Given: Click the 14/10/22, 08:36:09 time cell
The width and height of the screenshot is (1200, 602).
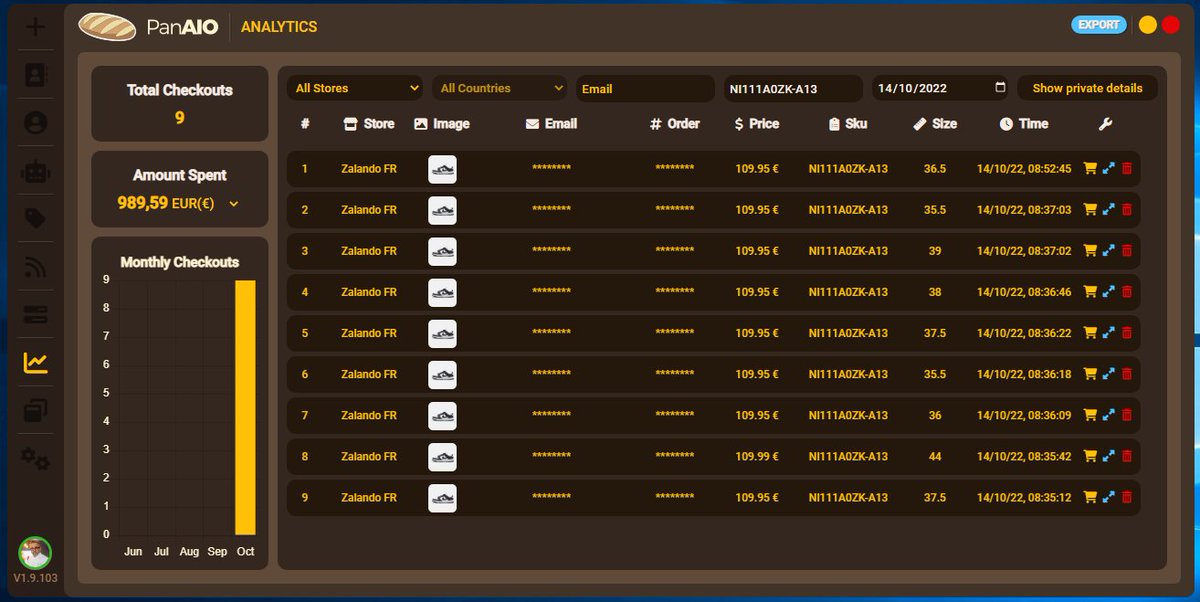Looking at the screenshot, I should (x=1024, y=415).
